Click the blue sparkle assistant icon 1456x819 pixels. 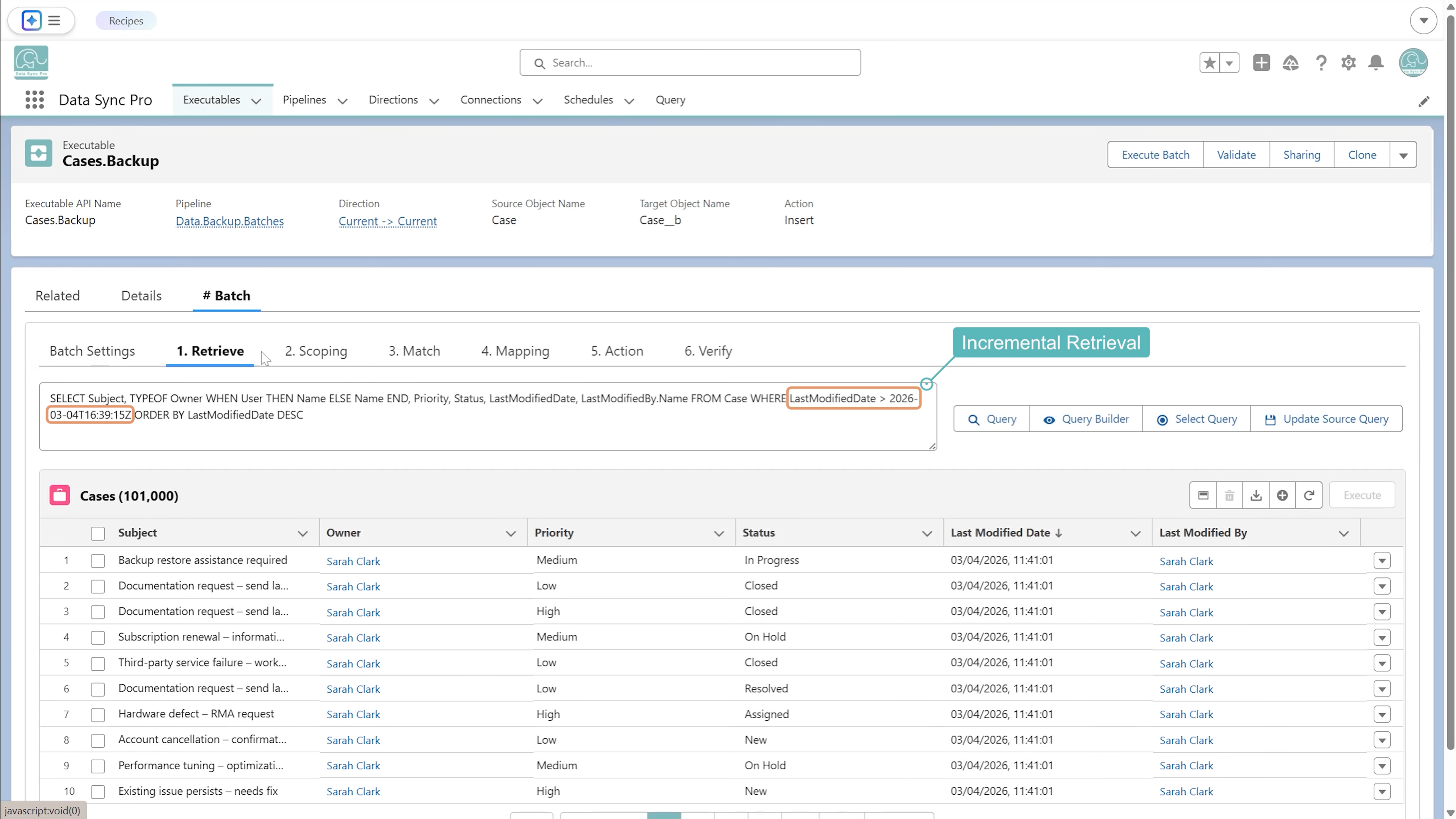coord(31,21)
